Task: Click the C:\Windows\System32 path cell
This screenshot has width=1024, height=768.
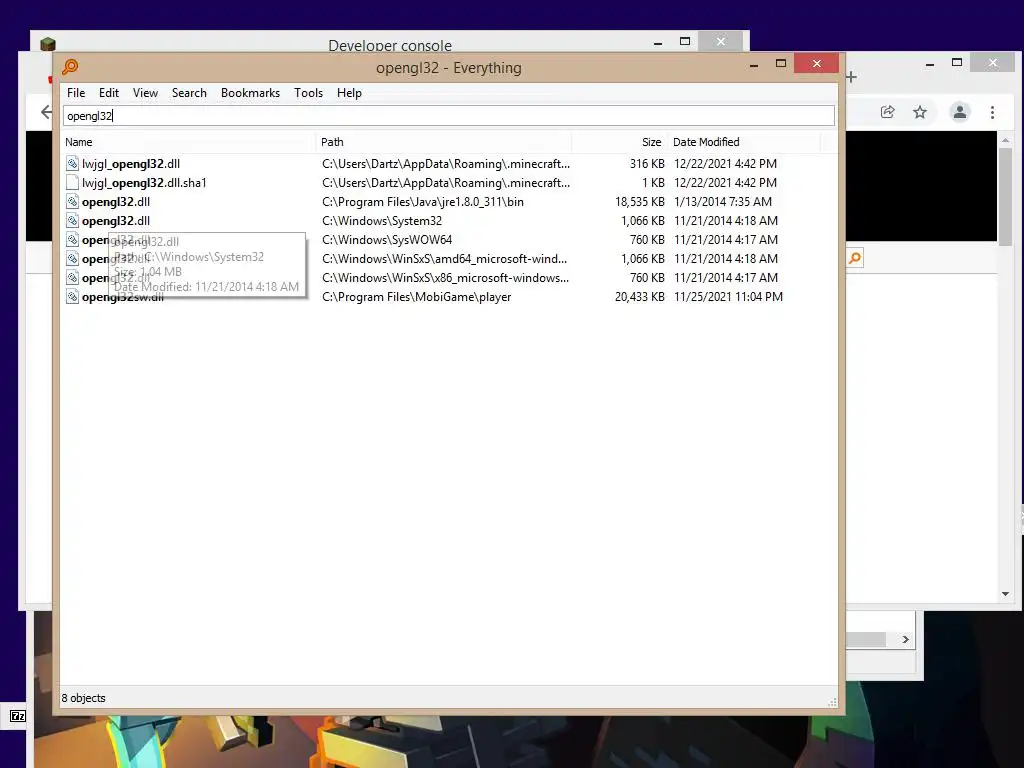Action: tap(381, 221)
